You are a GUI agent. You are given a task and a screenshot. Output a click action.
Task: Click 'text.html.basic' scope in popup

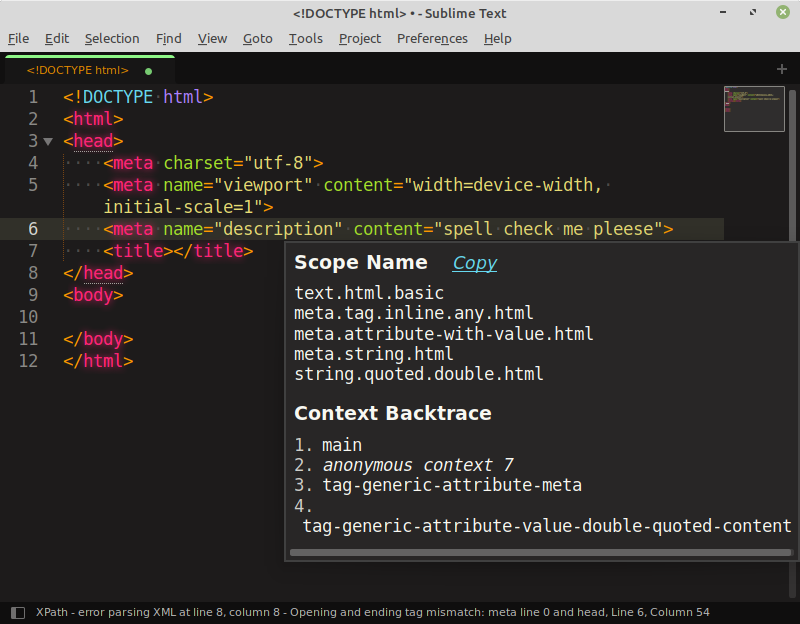pyautogui.click(x=369, y=293)
